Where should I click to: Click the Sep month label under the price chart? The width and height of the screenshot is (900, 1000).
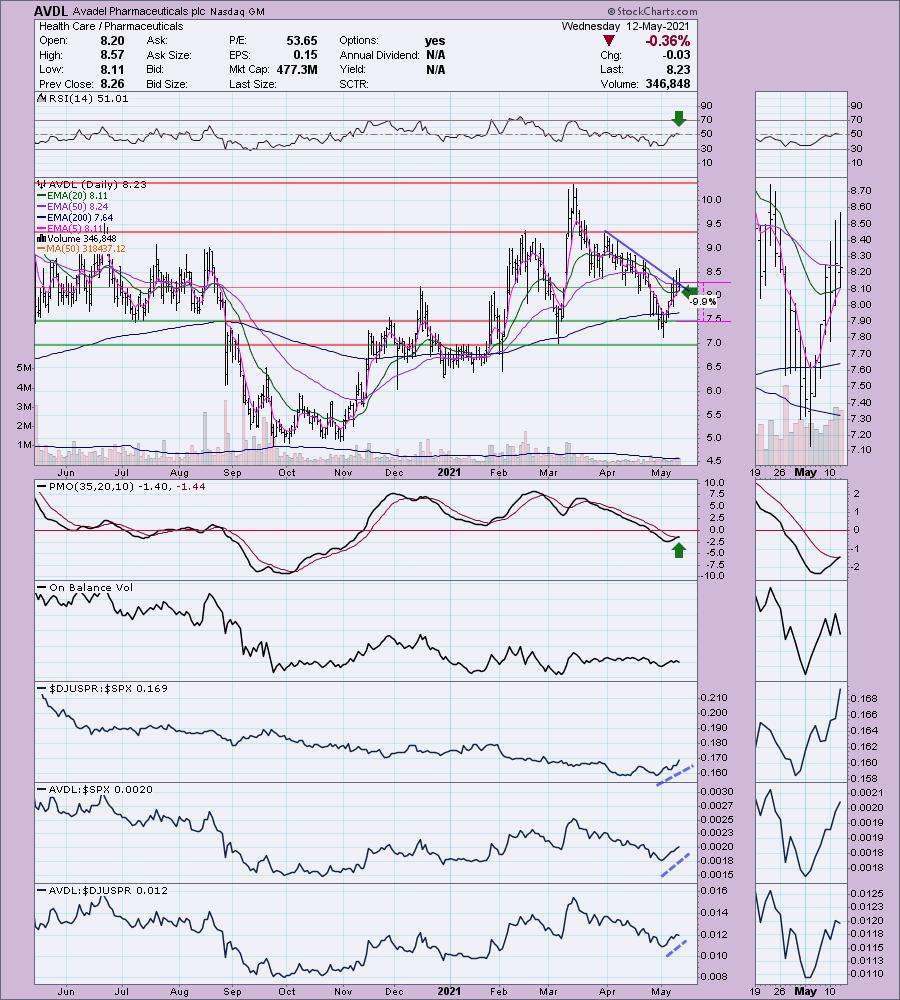232,473
